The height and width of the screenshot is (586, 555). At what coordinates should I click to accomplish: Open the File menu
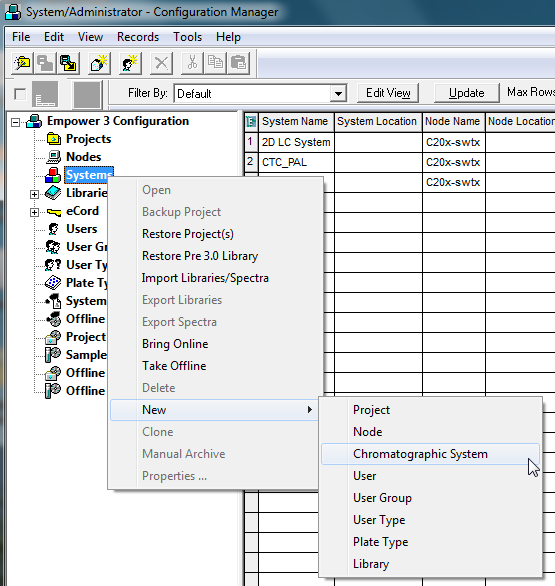[x=21, y=37]
